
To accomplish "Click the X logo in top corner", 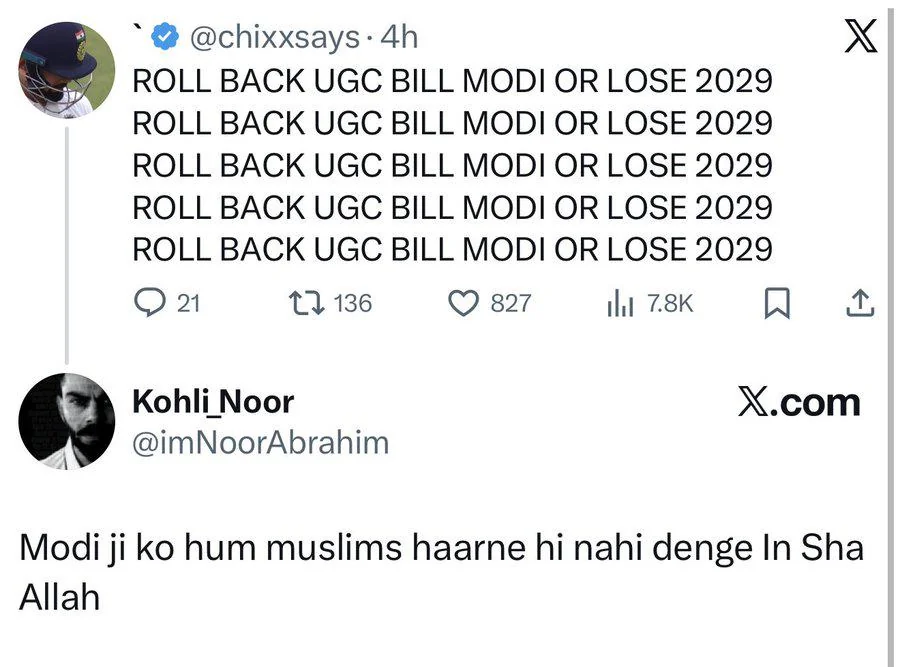I will tap(860, 37).
